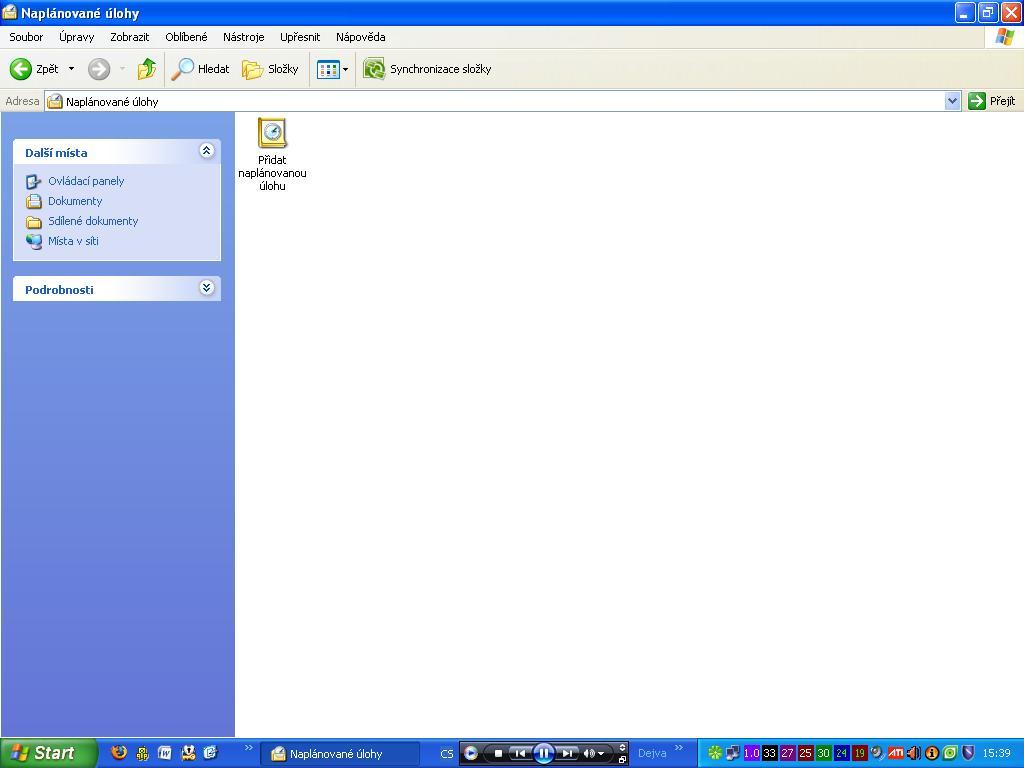1024x768 pixels.
Task: Click Windows Media Player toolbar logo
Action: coord(470,754)
